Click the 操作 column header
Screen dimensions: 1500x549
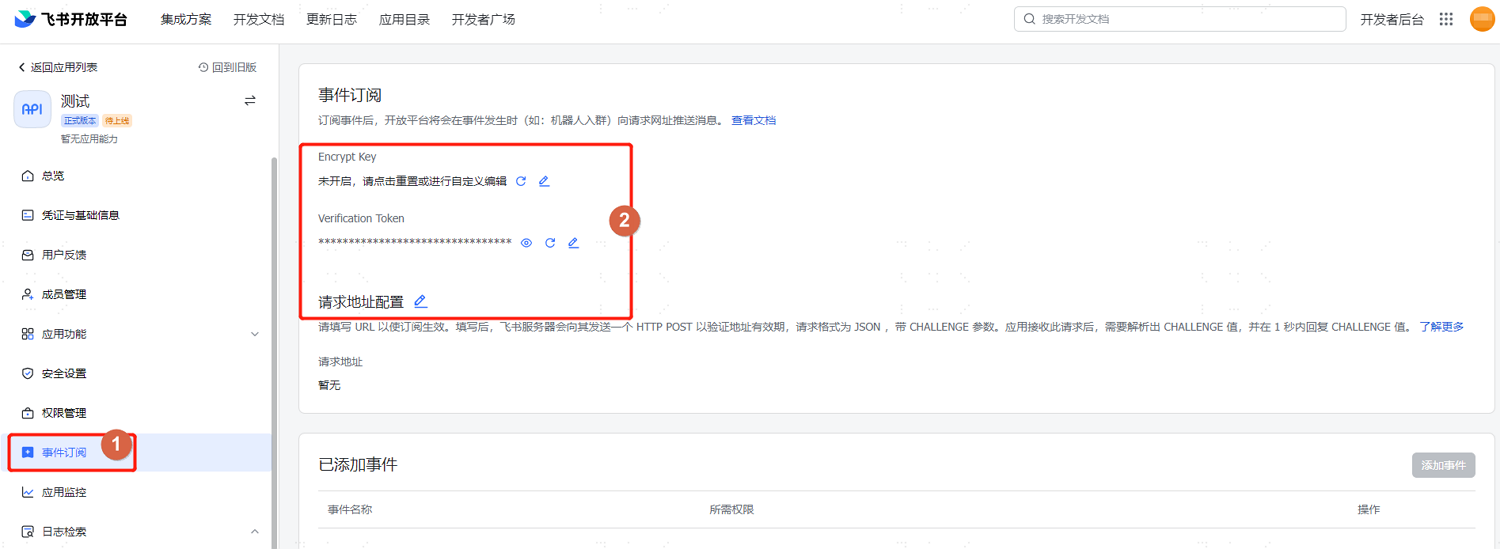(x=1368, y=510)
